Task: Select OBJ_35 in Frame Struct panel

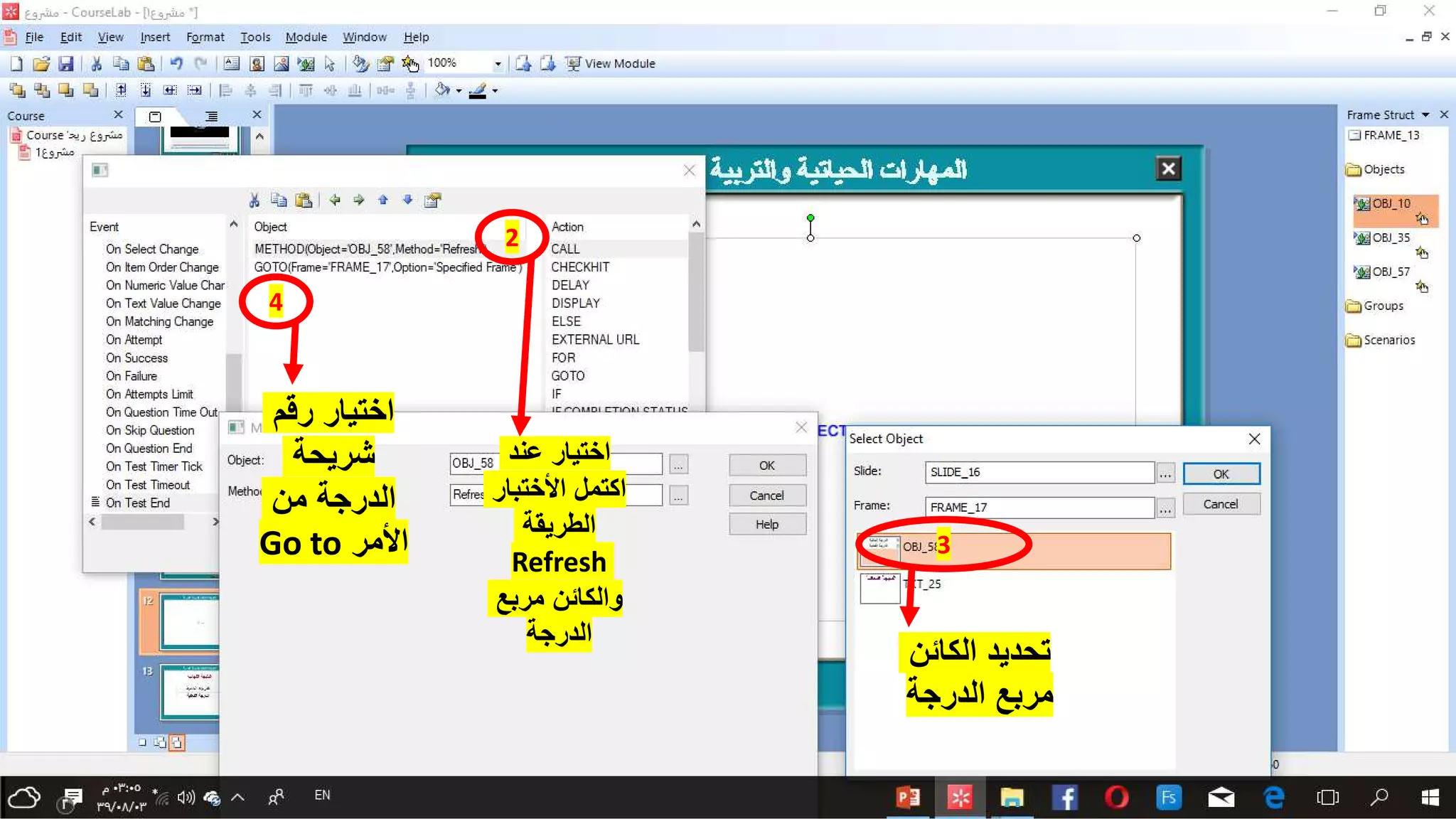Action: point(1391,238)
